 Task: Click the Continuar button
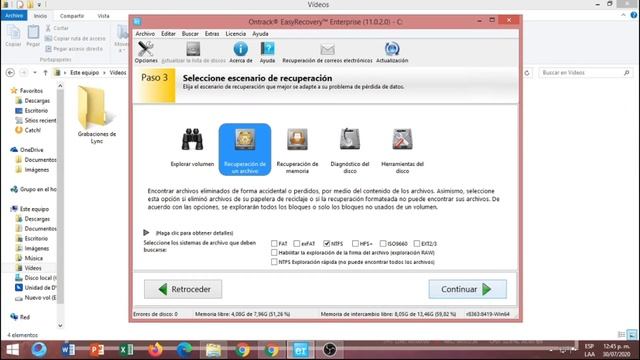467,289
